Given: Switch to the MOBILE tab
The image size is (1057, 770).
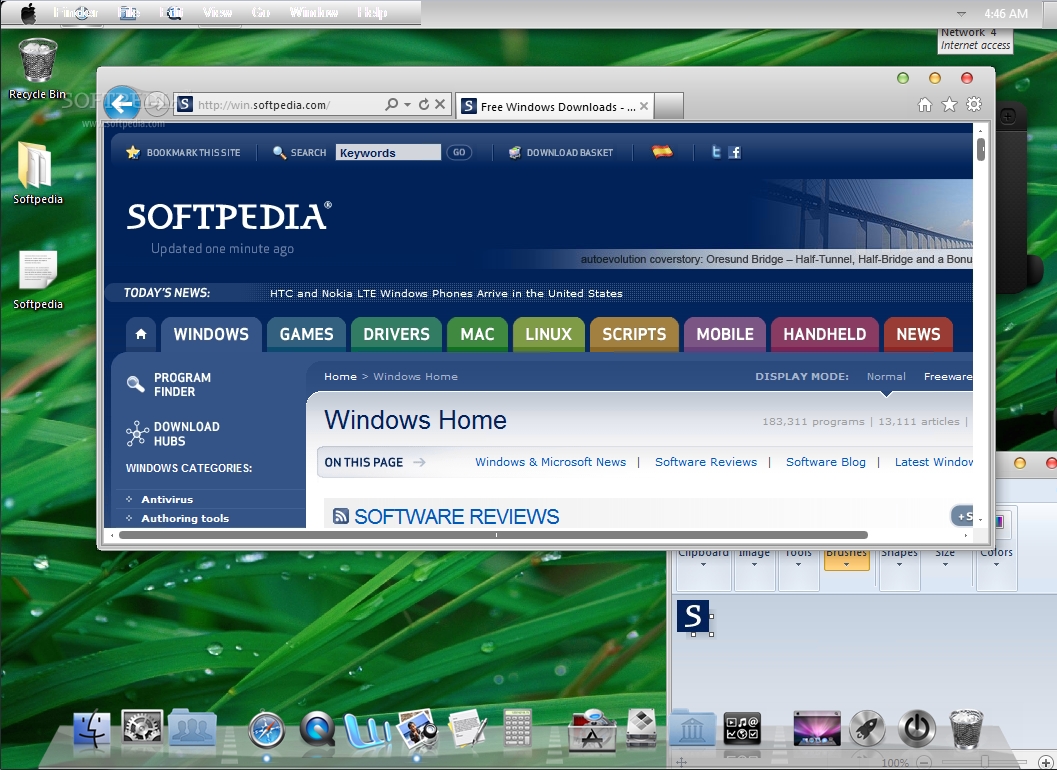Looking at the screenshot, I should click(x=725, y=334).
